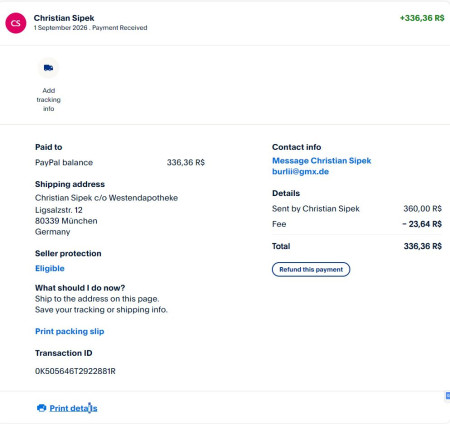Click the Sent by Christian Sipek row
The width and height of the screenshot is (450, 431).
click(357, 209)
